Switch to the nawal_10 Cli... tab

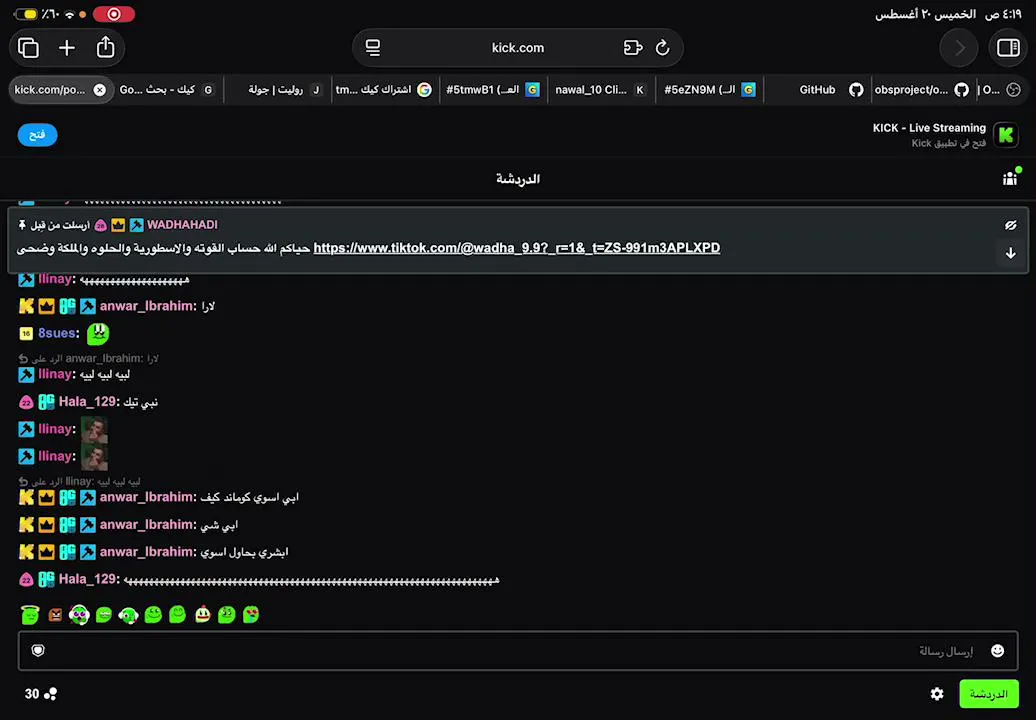[x=600, y=90]
